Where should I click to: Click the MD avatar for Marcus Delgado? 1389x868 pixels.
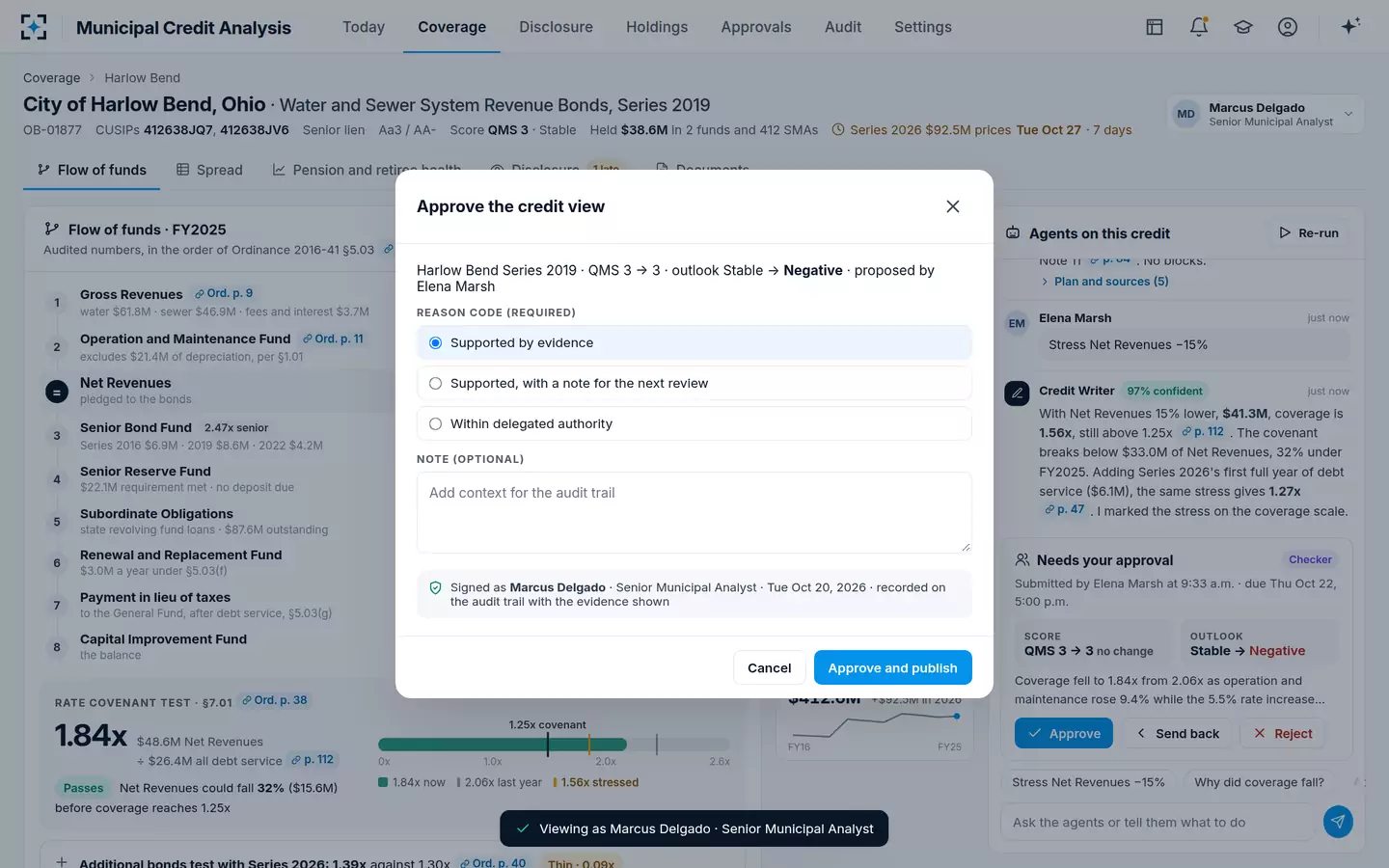[x=1185, y=114]
